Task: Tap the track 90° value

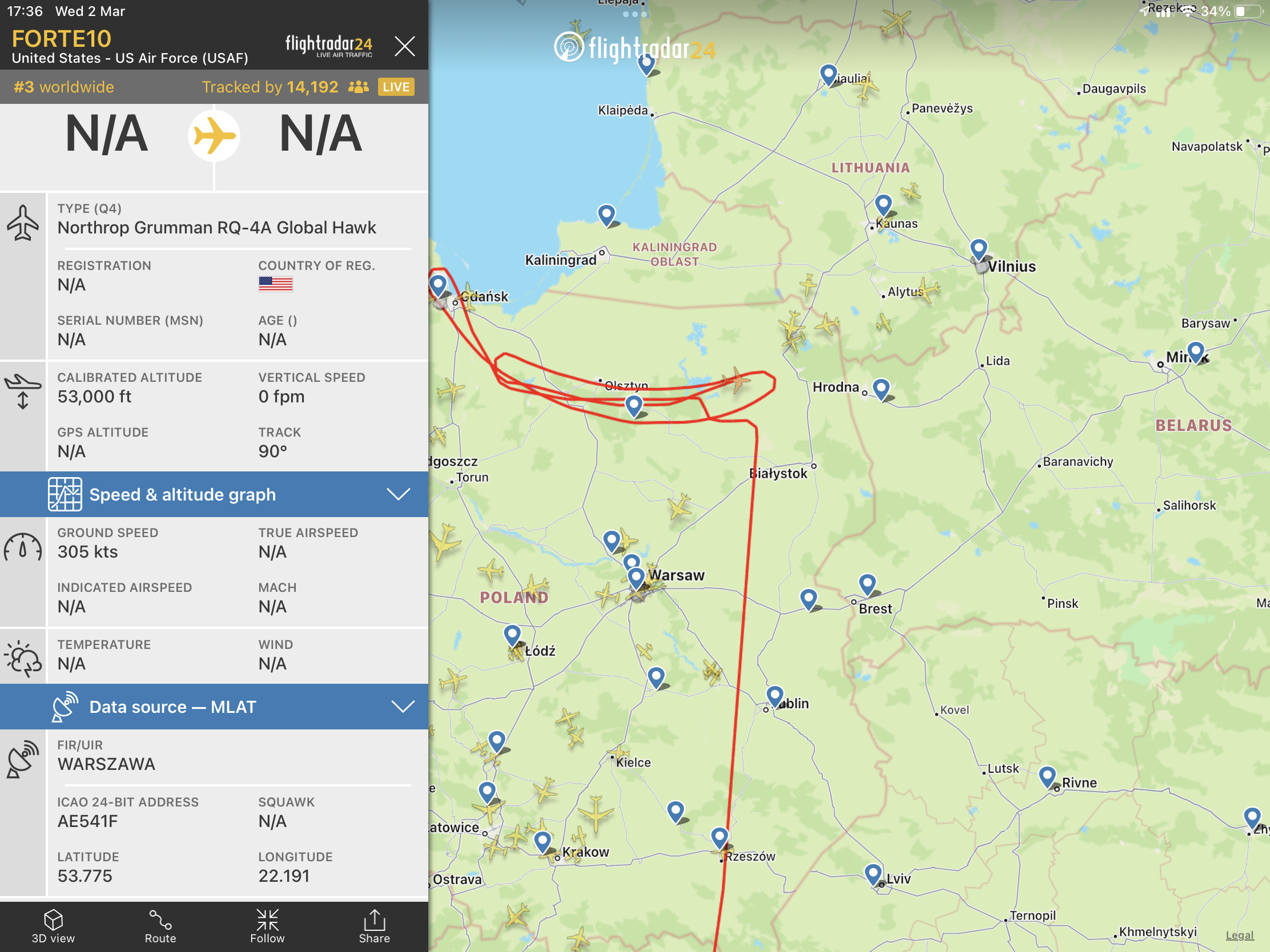Action: 273,451
